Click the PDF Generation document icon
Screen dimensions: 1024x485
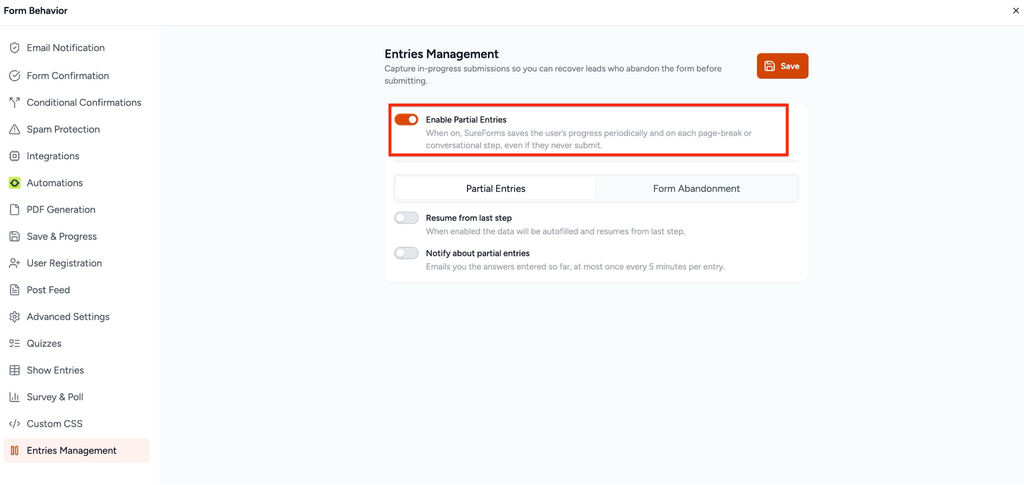tap(14, 210)
